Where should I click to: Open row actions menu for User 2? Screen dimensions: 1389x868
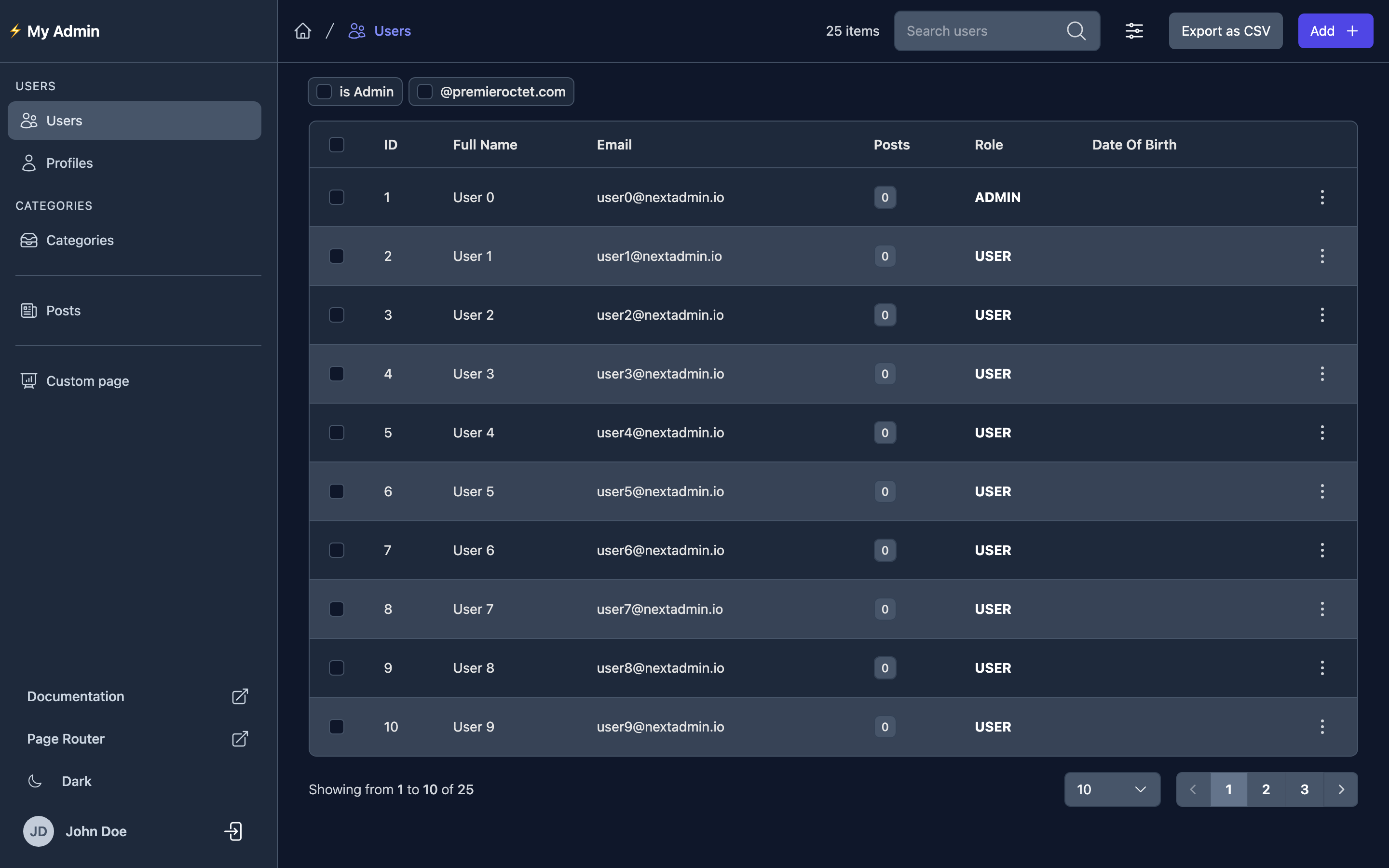pyautogui.click(x=1322, y=315)
